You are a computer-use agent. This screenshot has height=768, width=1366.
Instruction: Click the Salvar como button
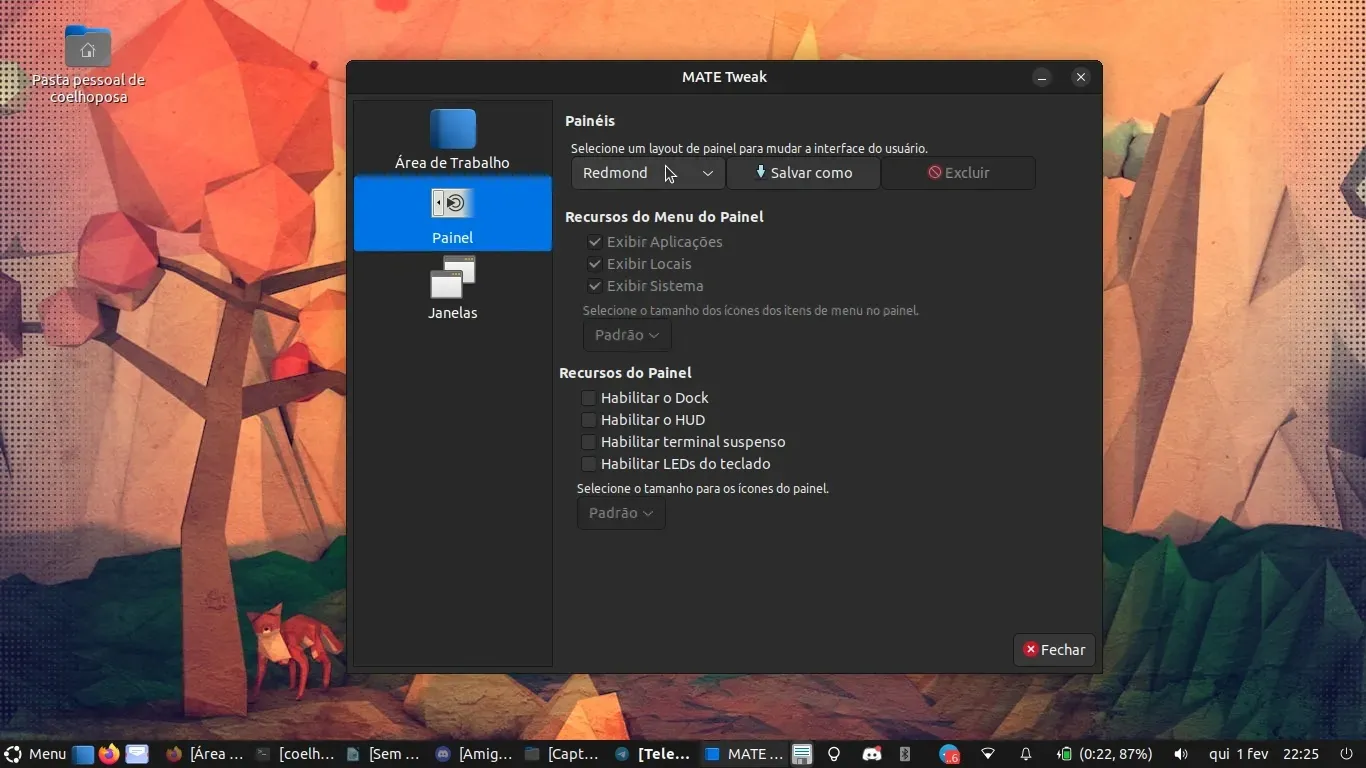tap(803, 173)
